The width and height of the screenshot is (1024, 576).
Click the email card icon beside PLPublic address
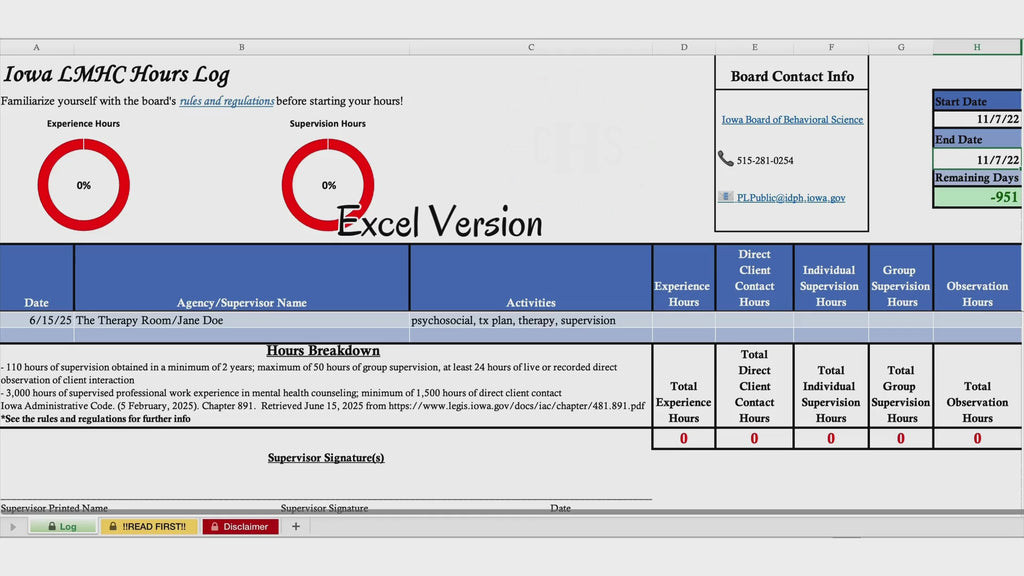[726, 197]
